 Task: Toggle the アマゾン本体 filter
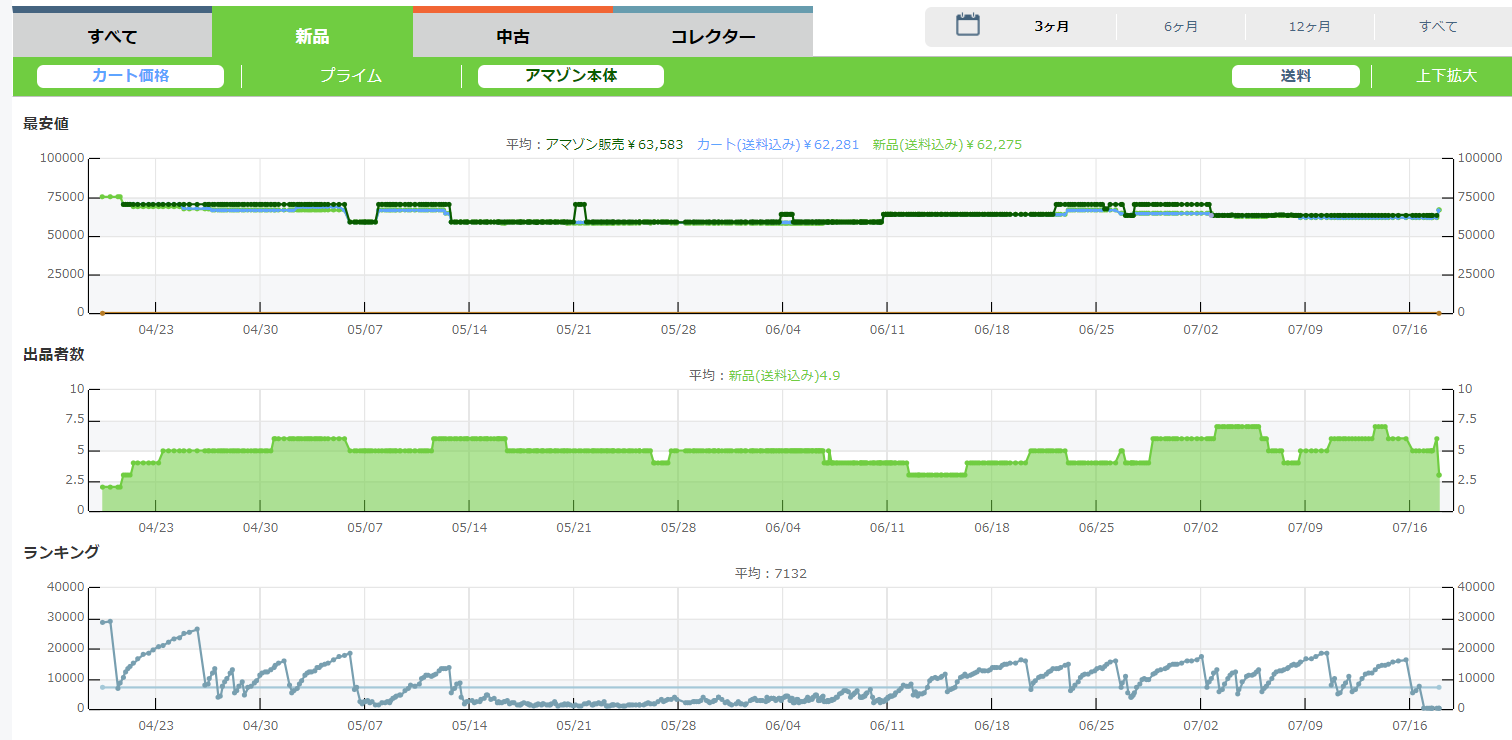[x=571, y=76]
